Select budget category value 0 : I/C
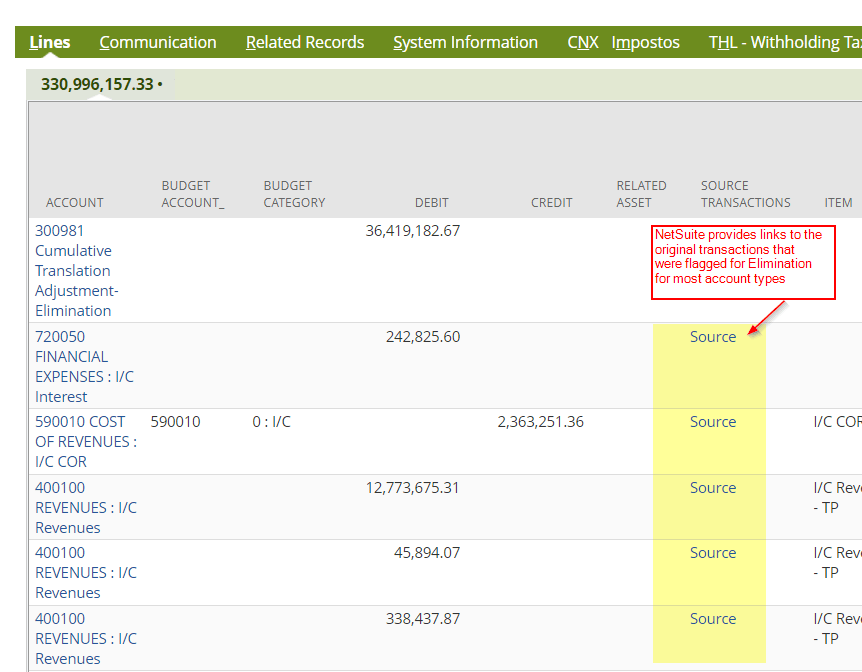 point(272,422)
